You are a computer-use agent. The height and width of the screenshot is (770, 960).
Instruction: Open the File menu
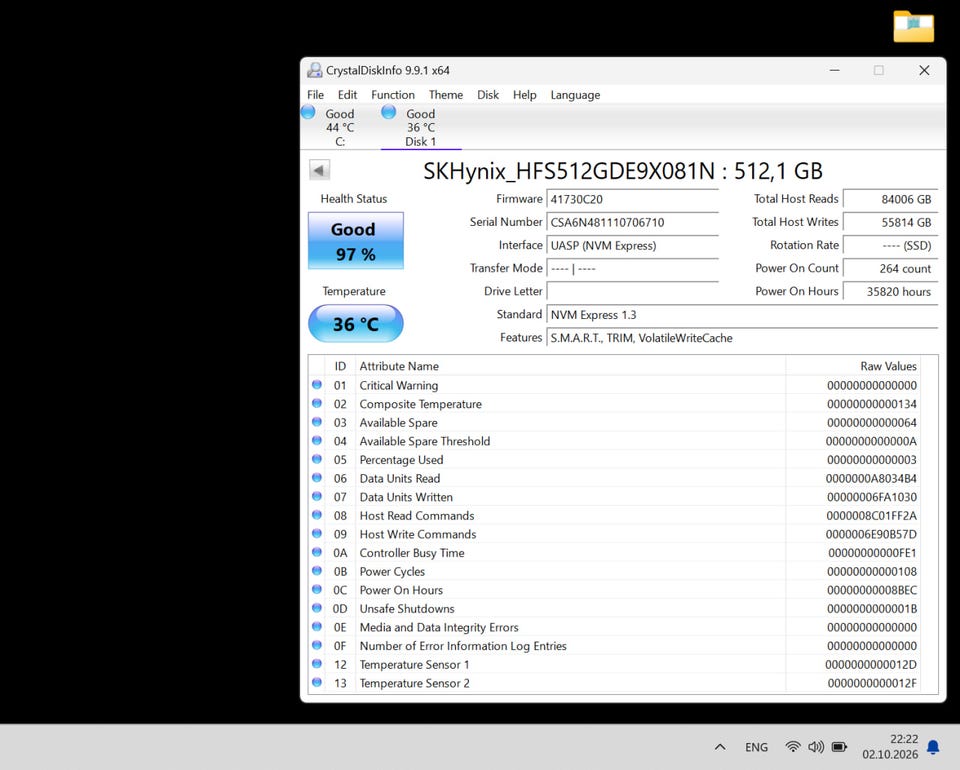tap(315, 95)
